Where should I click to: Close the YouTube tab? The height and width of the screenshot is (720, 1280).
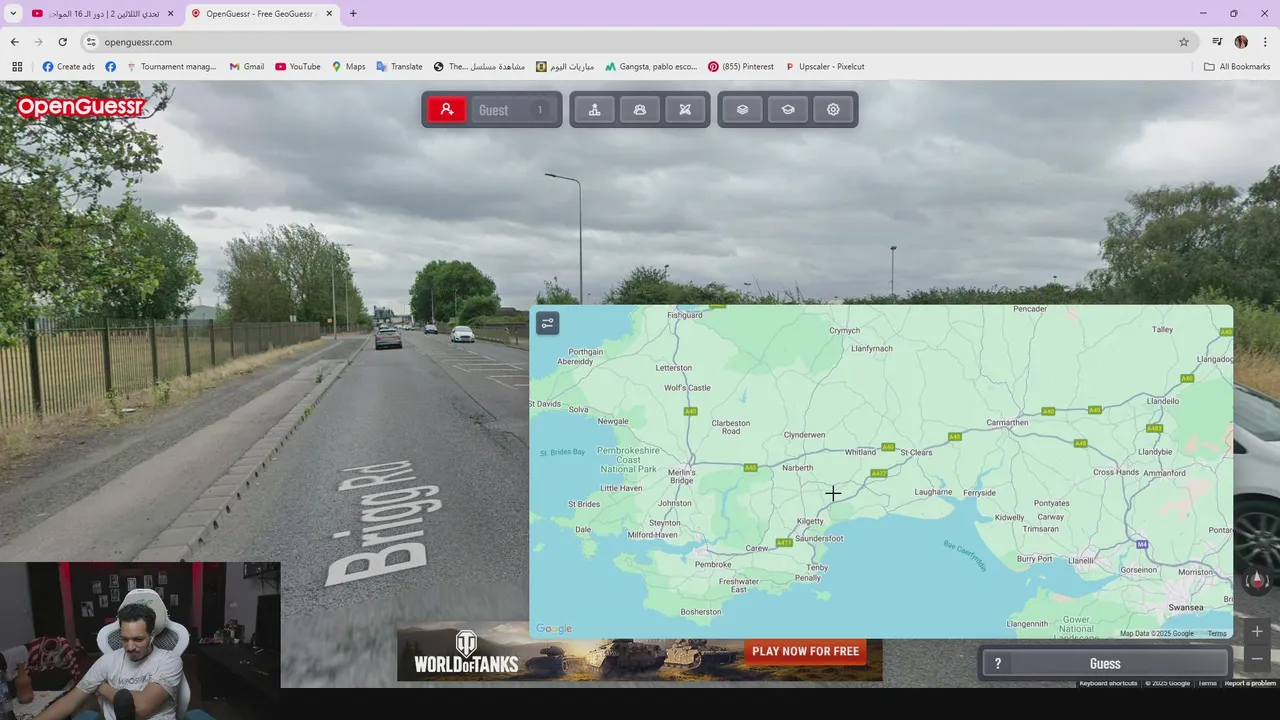point(170,14)
